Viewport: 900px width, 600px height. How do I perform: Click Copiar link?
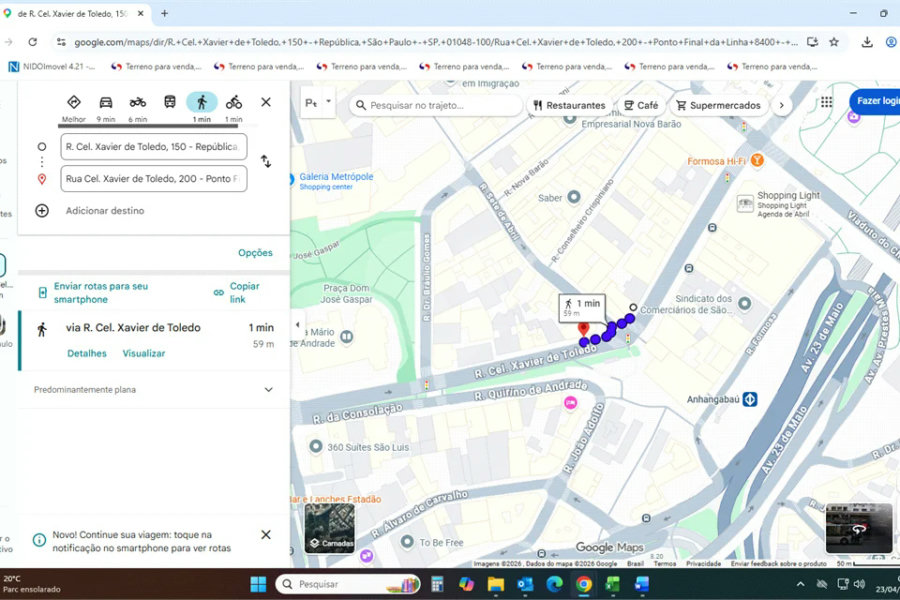238,292
